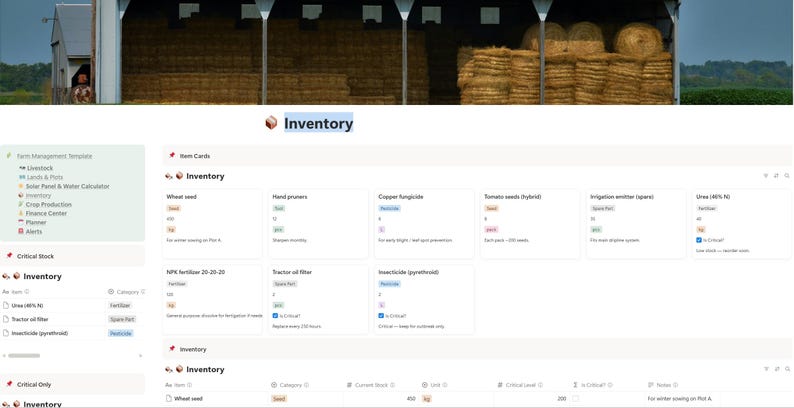Select the Inventory link in sidebar list

click(38, 195)
